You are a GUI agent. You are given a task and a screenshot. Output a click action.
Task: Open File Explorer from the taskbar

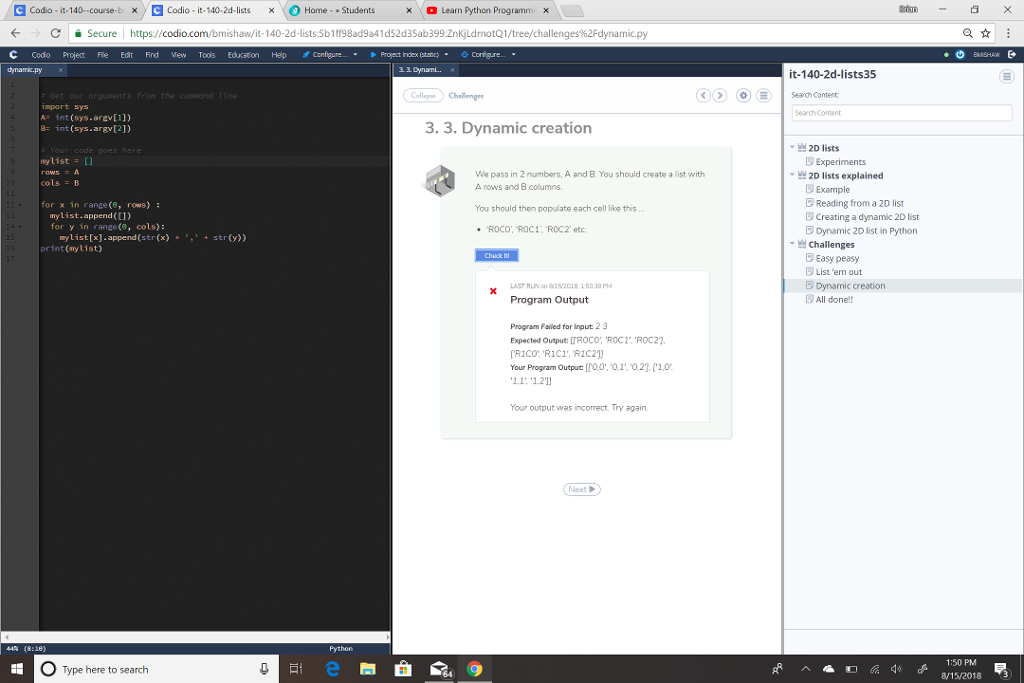tap(368, 669)
